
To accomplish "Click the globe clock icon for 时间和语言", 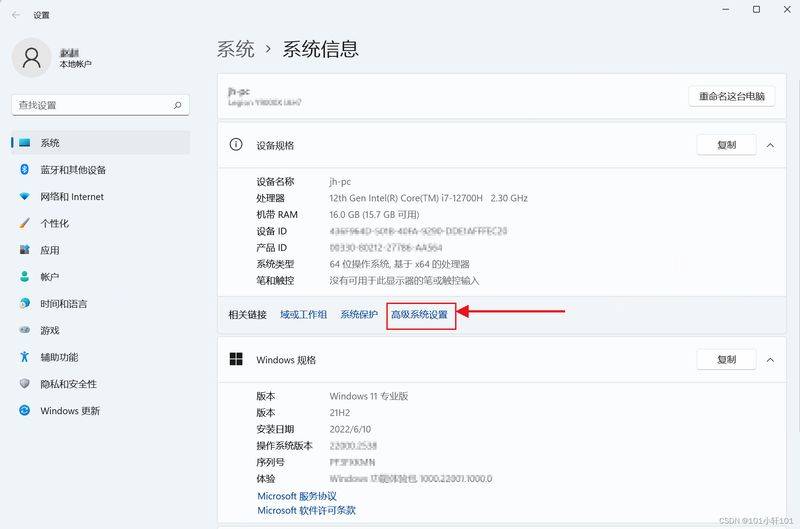I will [24, 304].
